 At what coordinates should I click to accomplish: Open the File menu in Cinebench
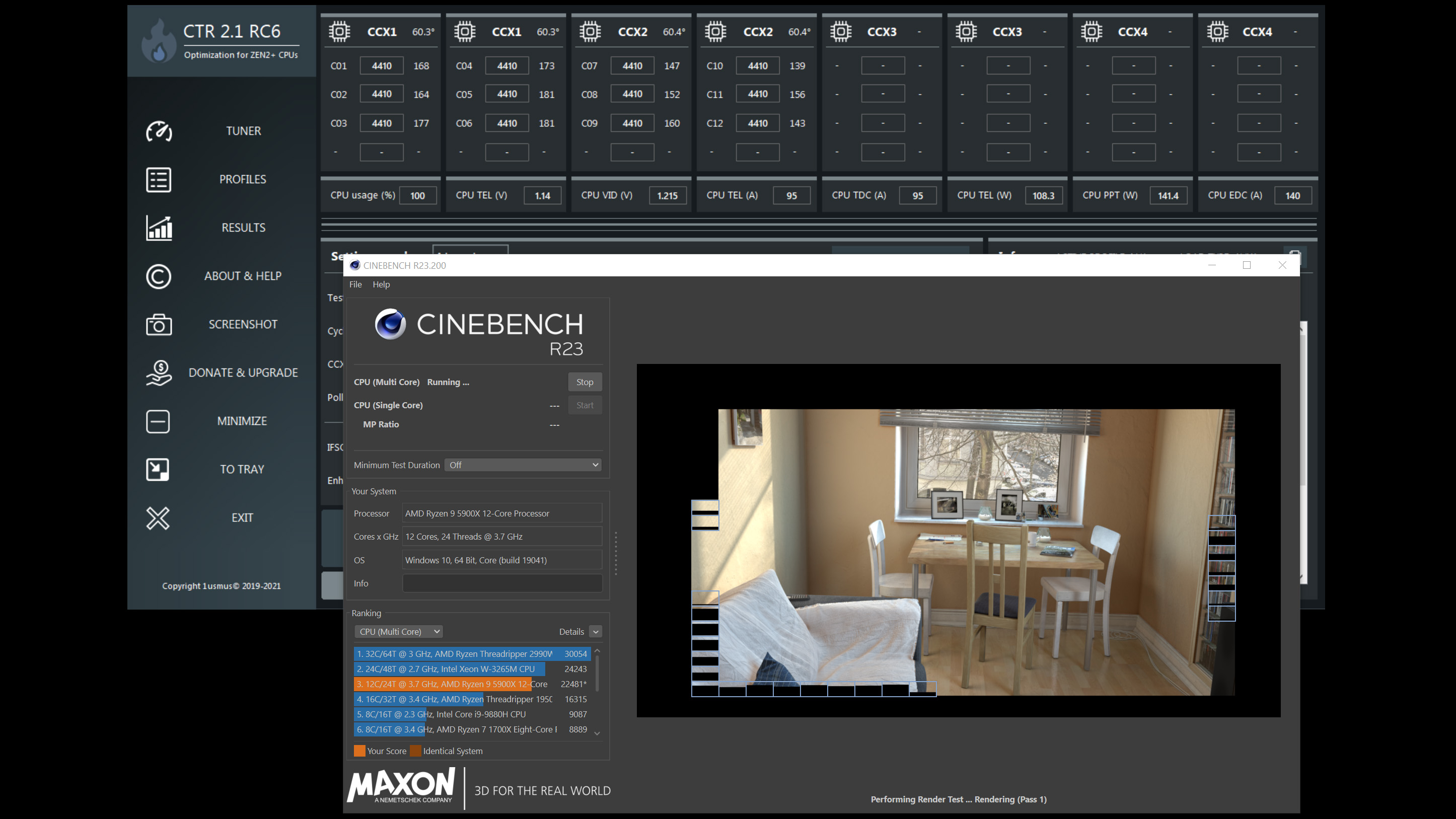(355, 284)
